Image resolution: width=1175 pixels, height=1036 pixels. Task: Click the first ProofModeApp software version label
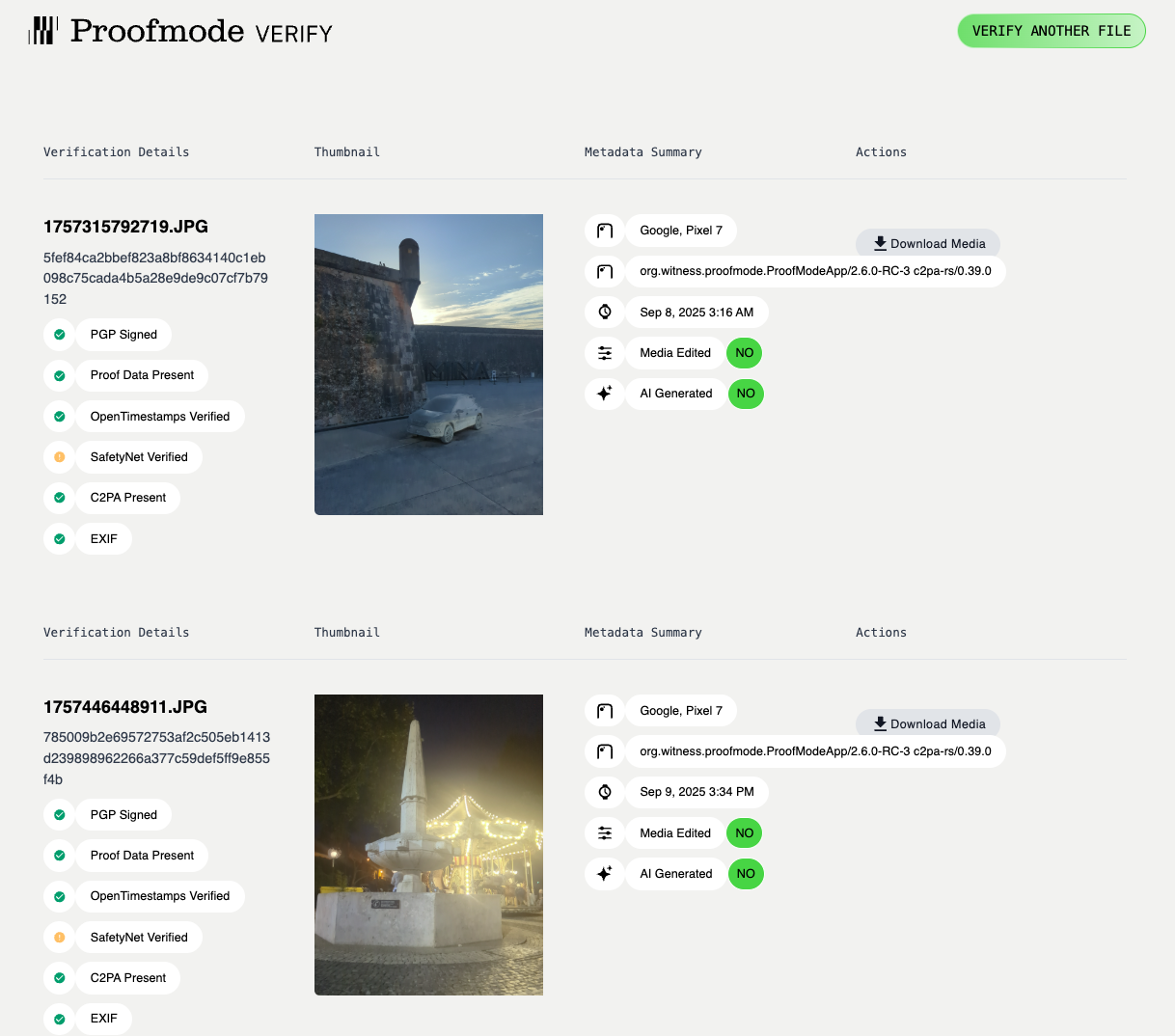815,271
